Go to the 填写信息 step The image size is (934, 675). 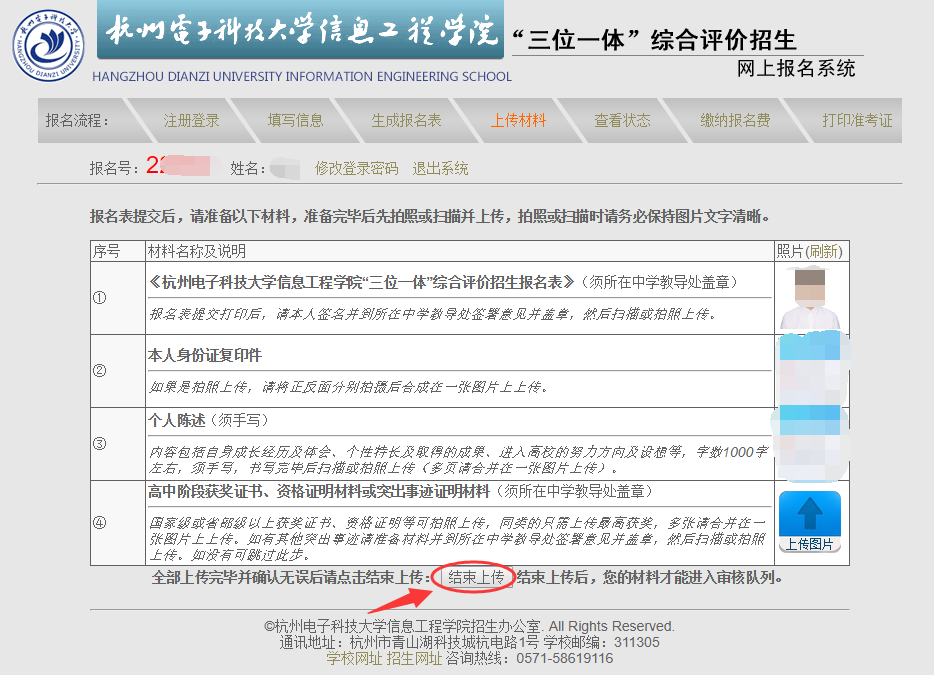[295, 120]
